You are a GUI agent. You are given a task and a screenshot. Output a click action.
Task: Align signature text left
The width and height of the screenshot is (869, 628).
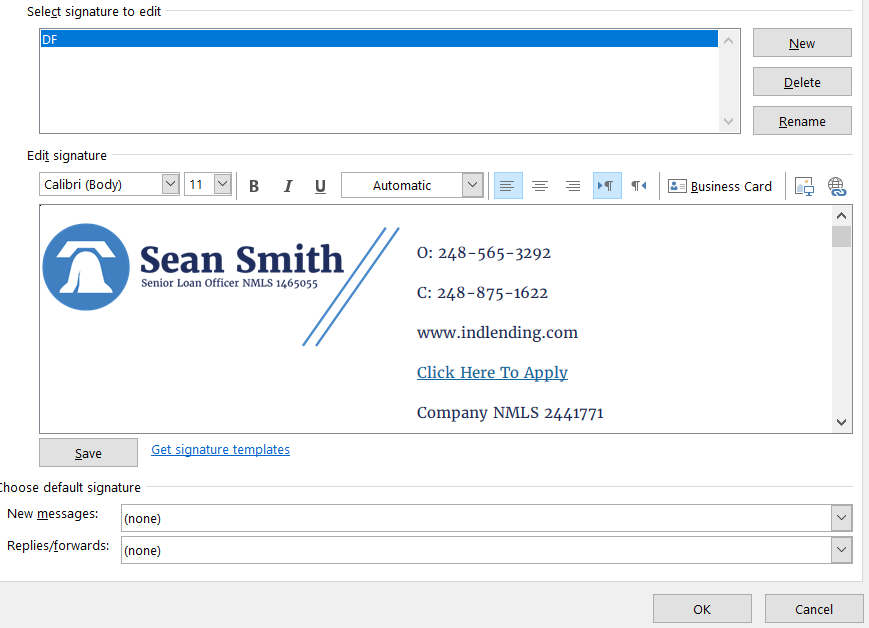pyautogui.click(x=508, y=186)
